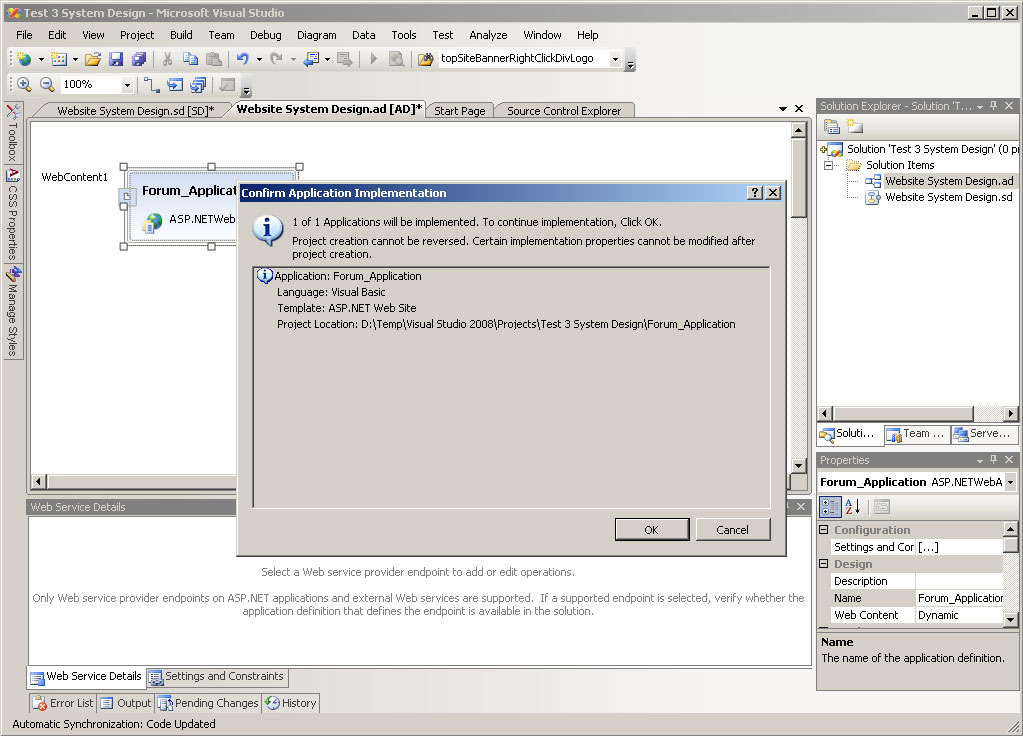The height and width of the screenshot is (736, 1023).
Task: Open the File menu
Action: coord(24,35)
